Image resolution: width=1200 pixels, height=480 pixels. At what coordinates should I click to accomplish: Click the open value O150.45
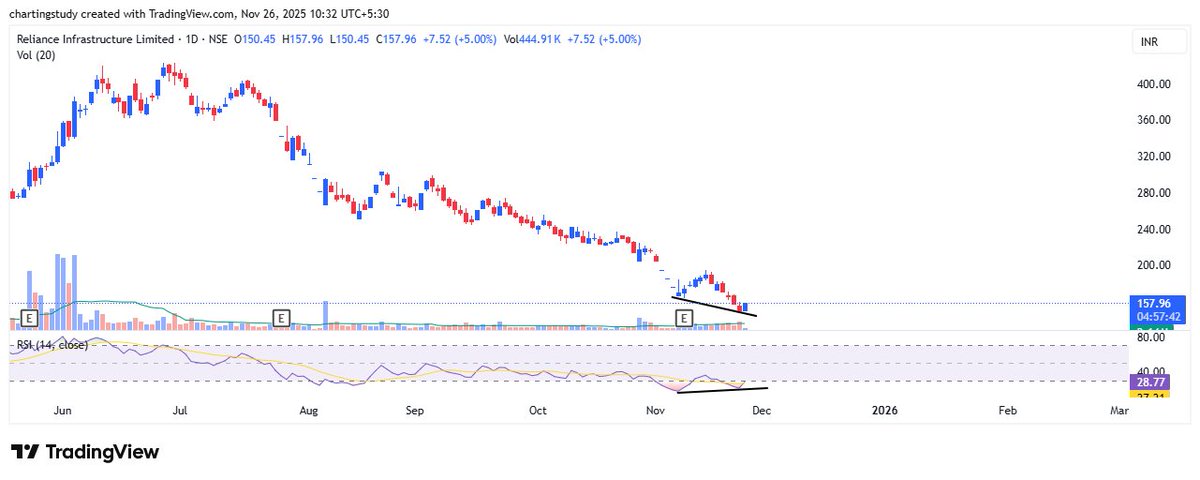[256, 39]
